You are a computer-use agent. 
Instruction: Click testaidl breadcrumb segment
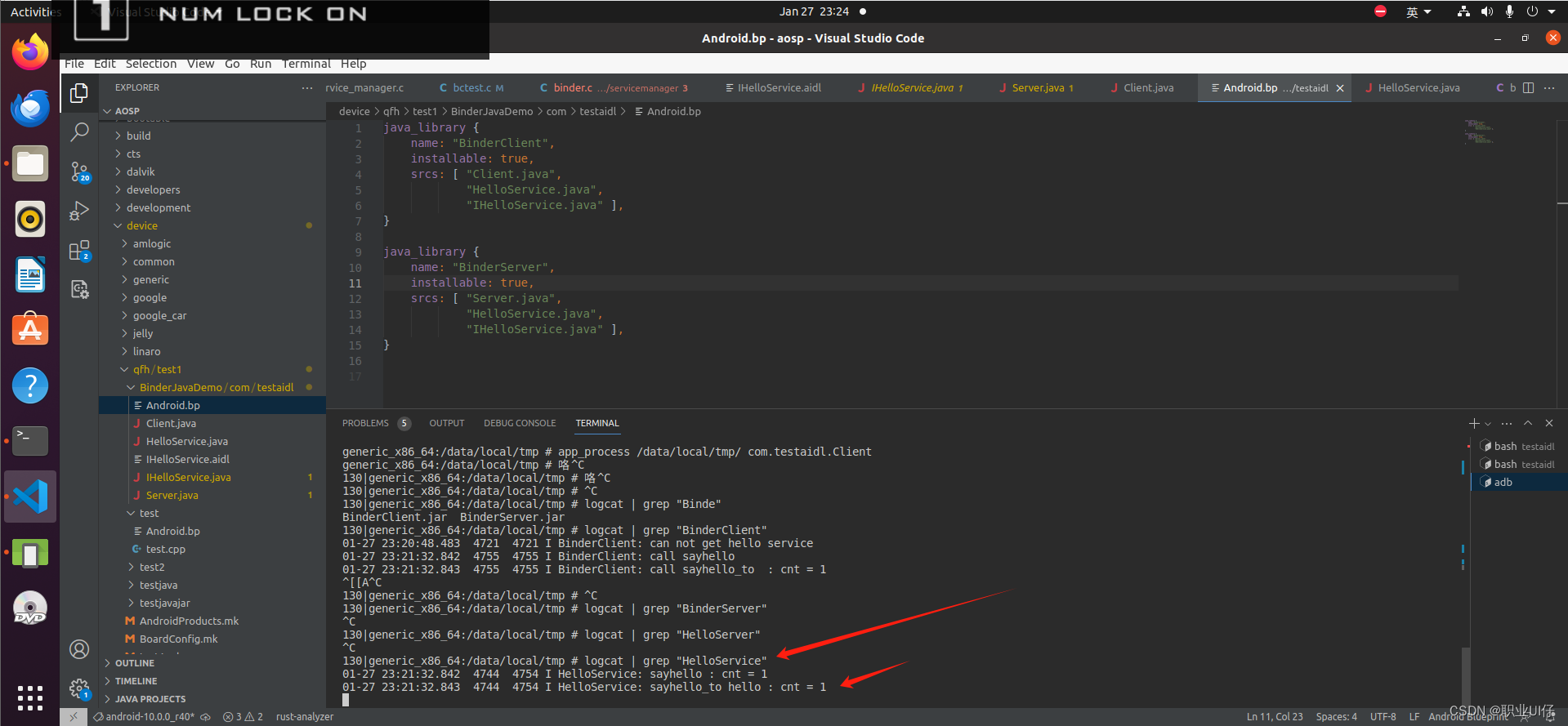click(597, 112)
